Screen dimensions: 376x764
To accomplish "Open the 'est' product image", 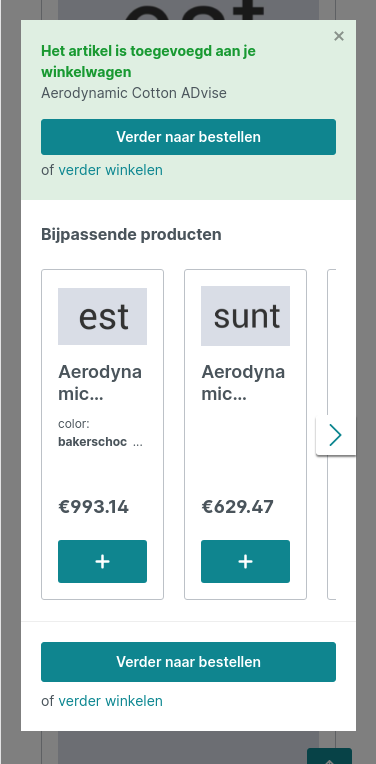I will tap(102, 316).
